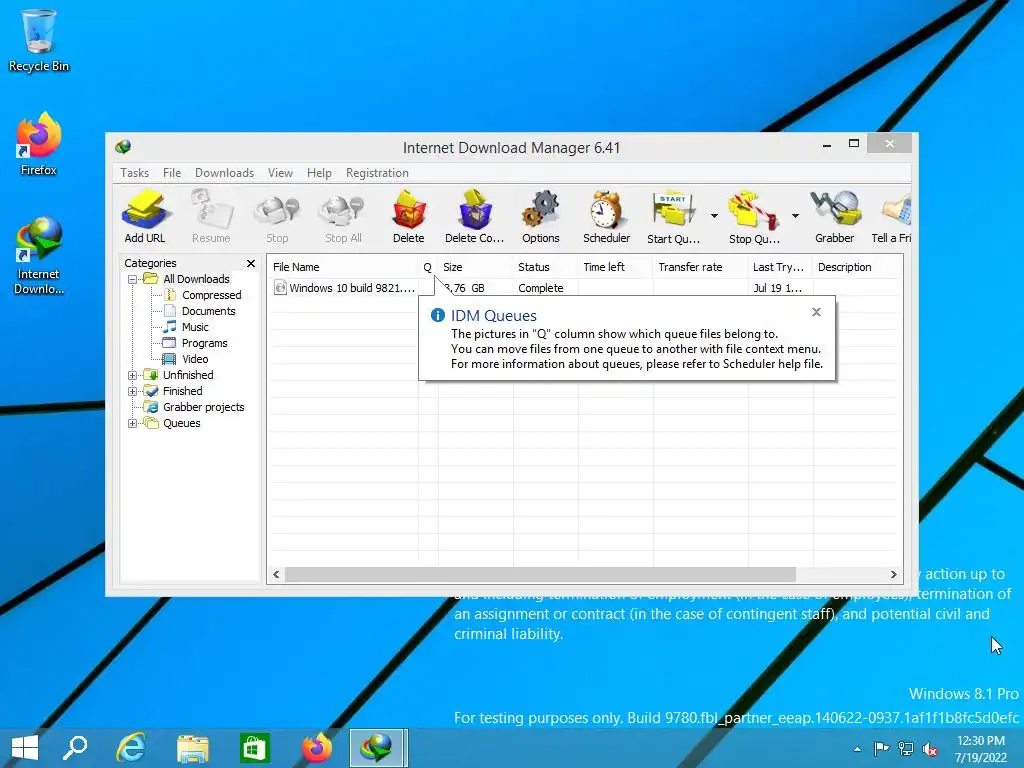
Task: Show hidden tray icons arrow
Action: pyautogui.click(x=857, y=750)
